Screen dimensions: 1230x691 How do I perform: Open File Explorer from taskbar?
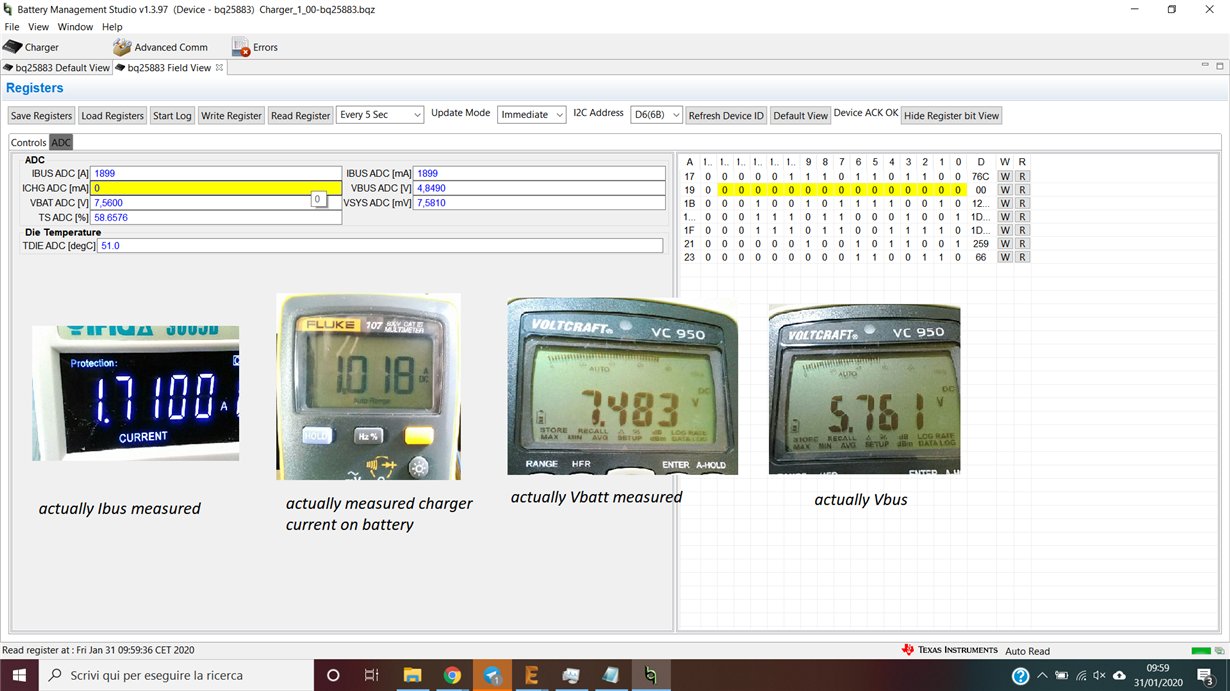pyautogui.click(x=412, y=676)
